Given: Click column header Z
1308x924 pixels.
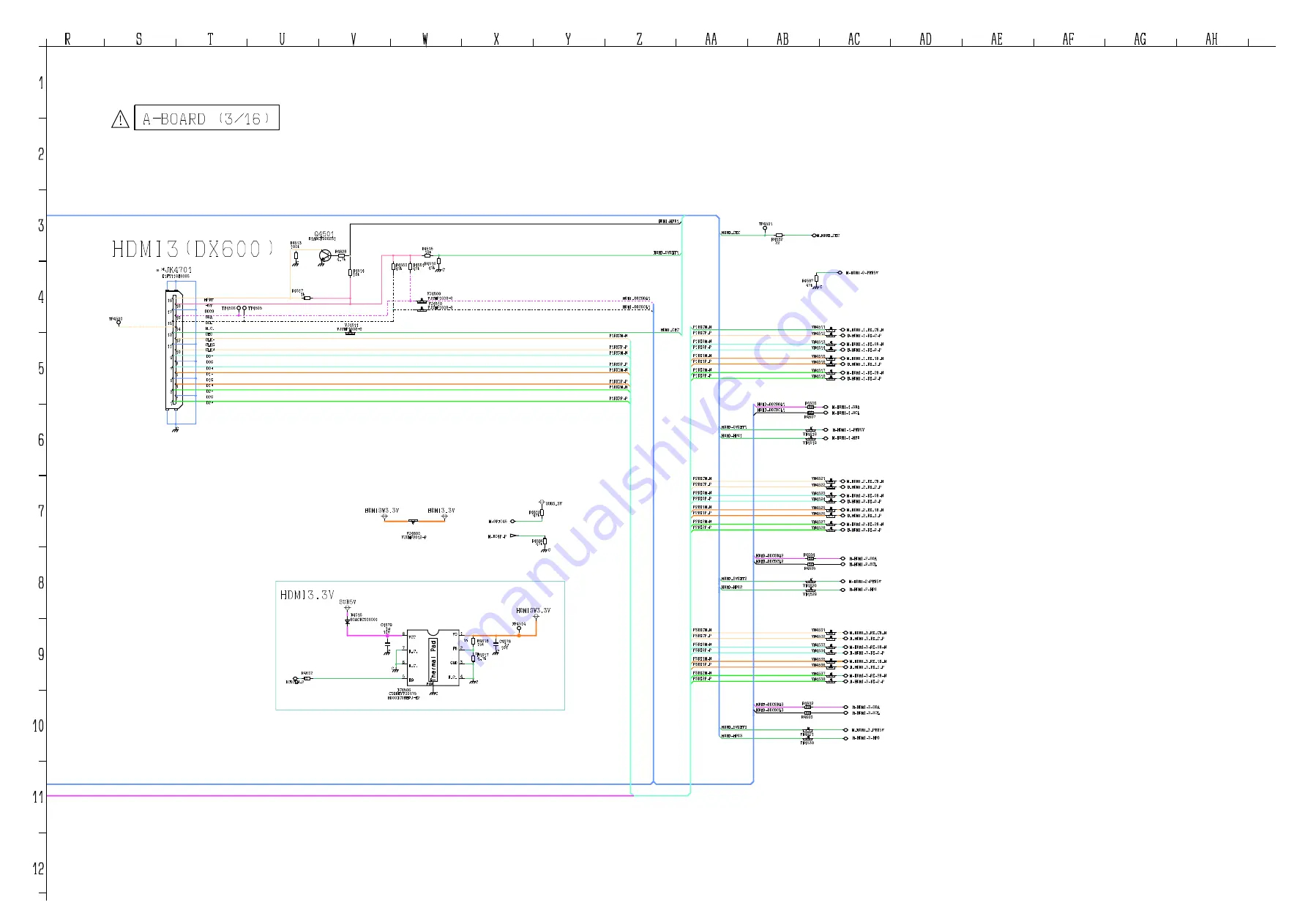Looking at the screenshot, I should tap(640, 39).
